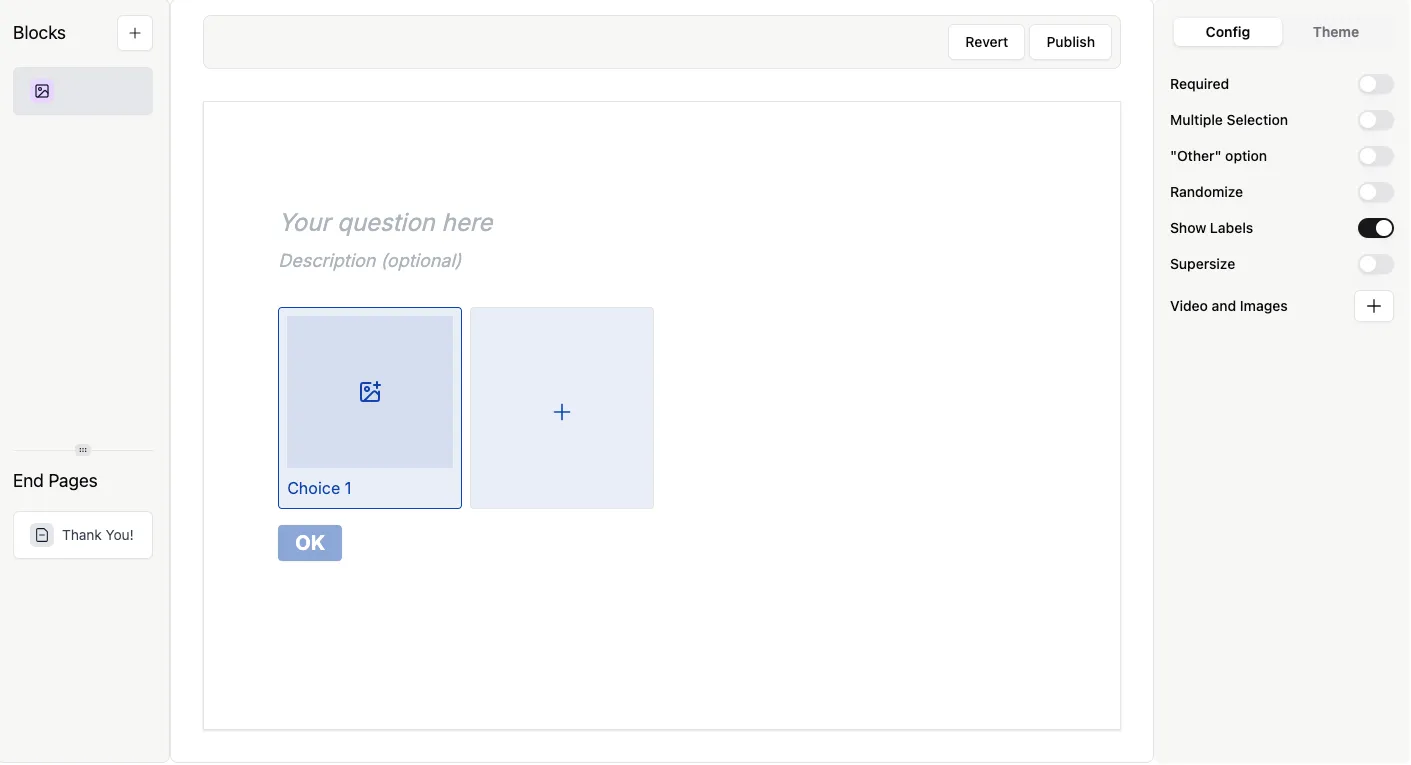The height and width of the screenshot is (765, 1411).
Task: Click the plus button for Video and Images
Action: 1373,306
